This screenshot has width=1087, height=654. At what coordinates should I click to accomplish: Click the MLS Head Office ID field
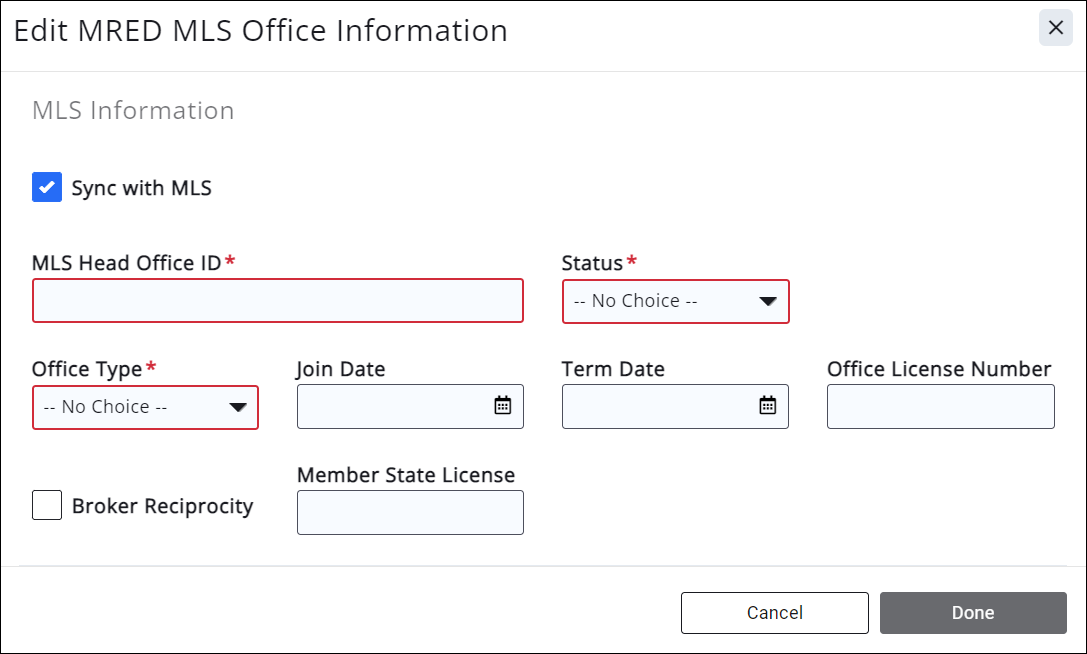[x=277, y=301]
